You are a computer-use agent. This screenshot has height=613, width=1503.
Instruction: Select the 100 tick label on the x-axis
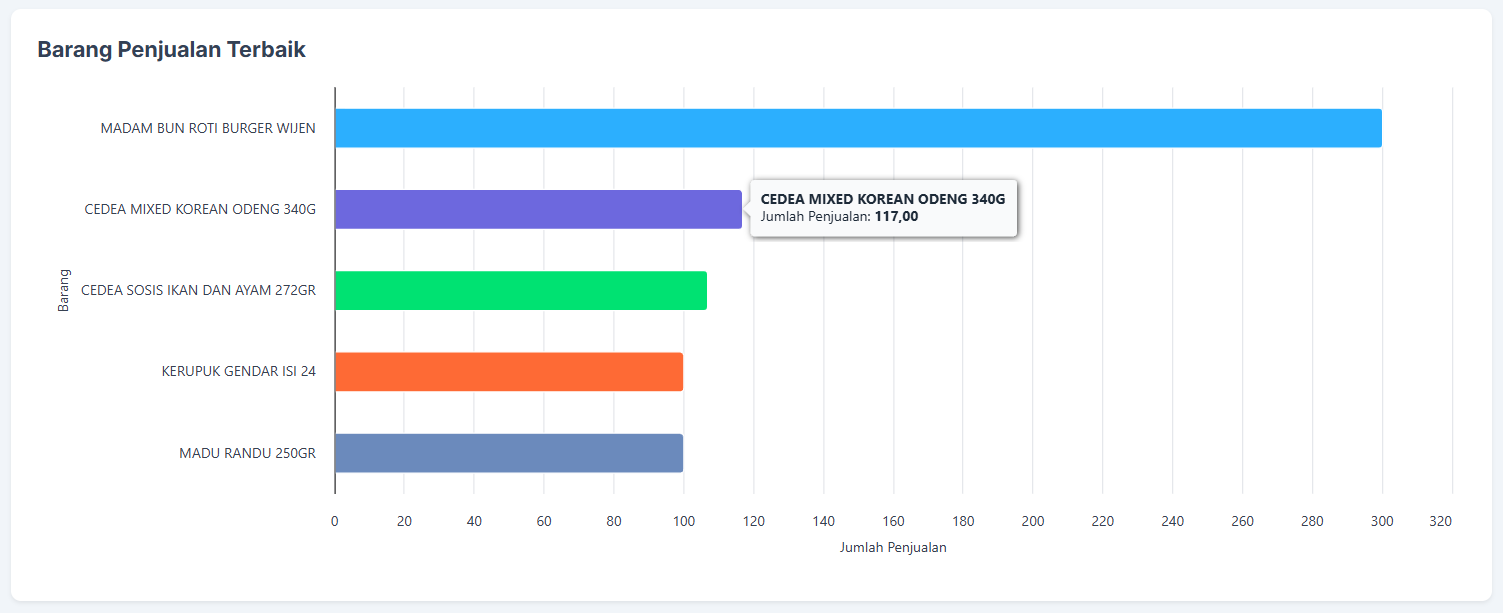[x=684, y=521]
